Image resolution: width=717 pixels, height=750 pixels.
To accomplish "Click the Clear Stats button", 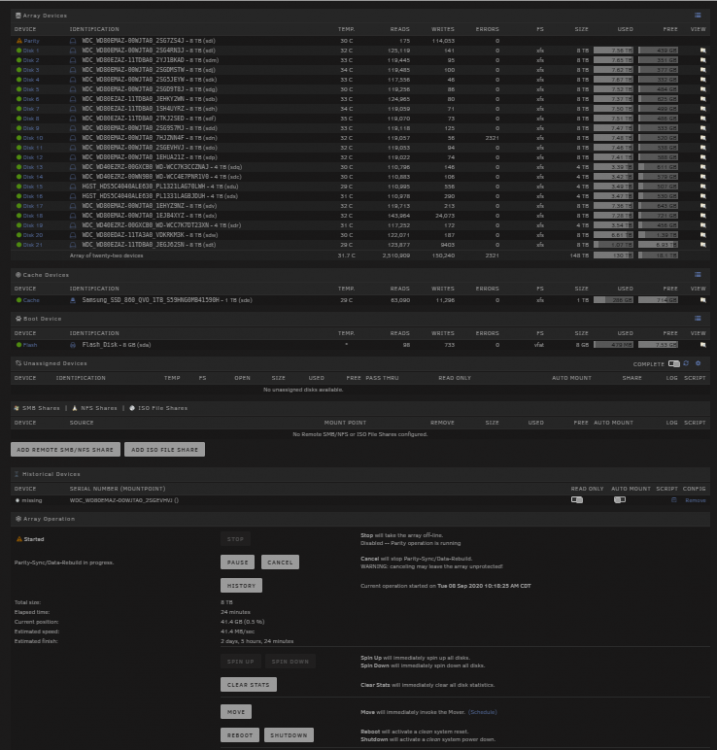I will [x=248, y=684].
